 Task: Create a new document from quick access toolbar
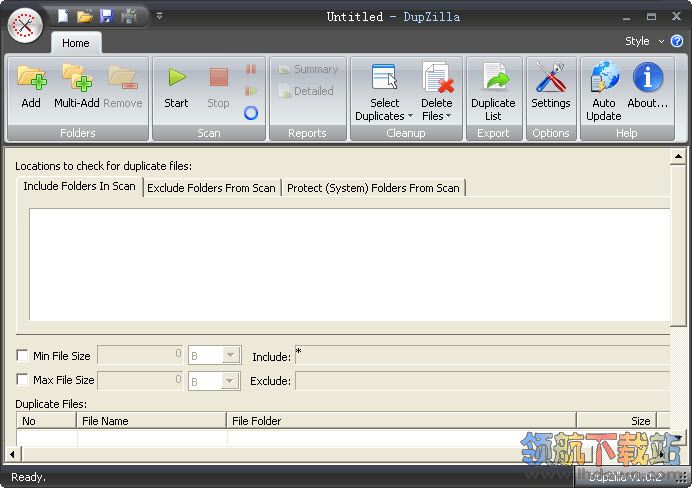(63, 16)
